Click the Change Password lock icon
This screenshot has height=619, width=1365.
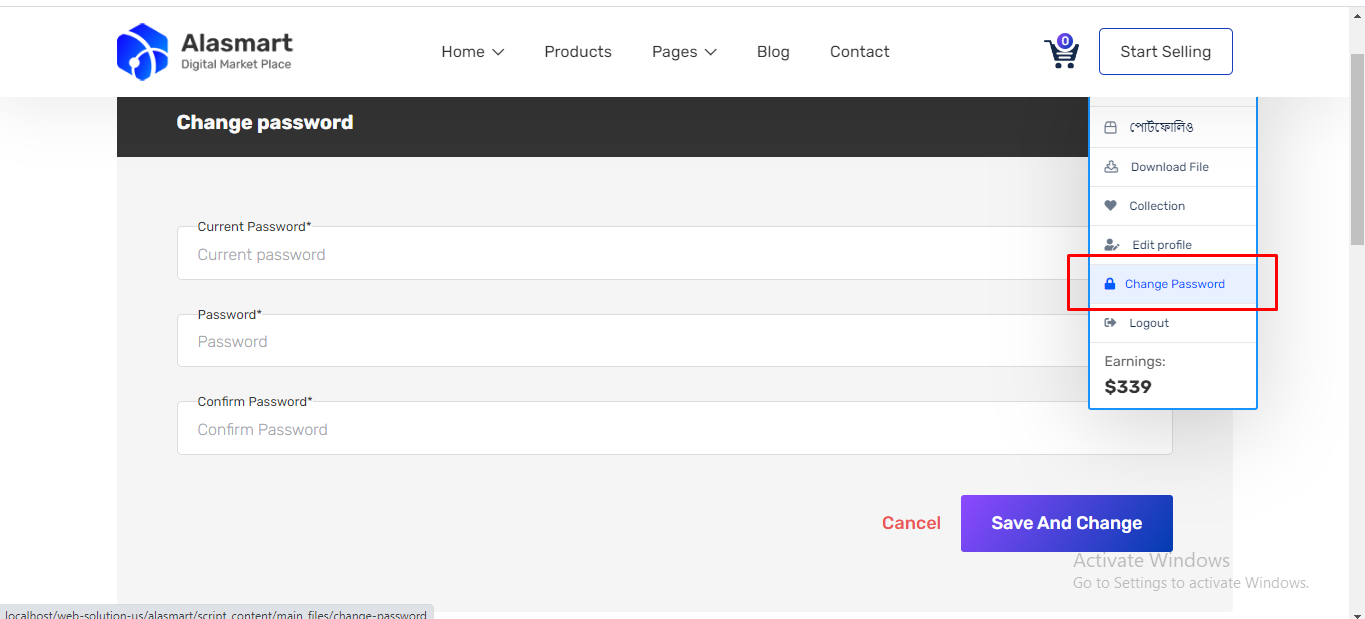(1109, 284)
